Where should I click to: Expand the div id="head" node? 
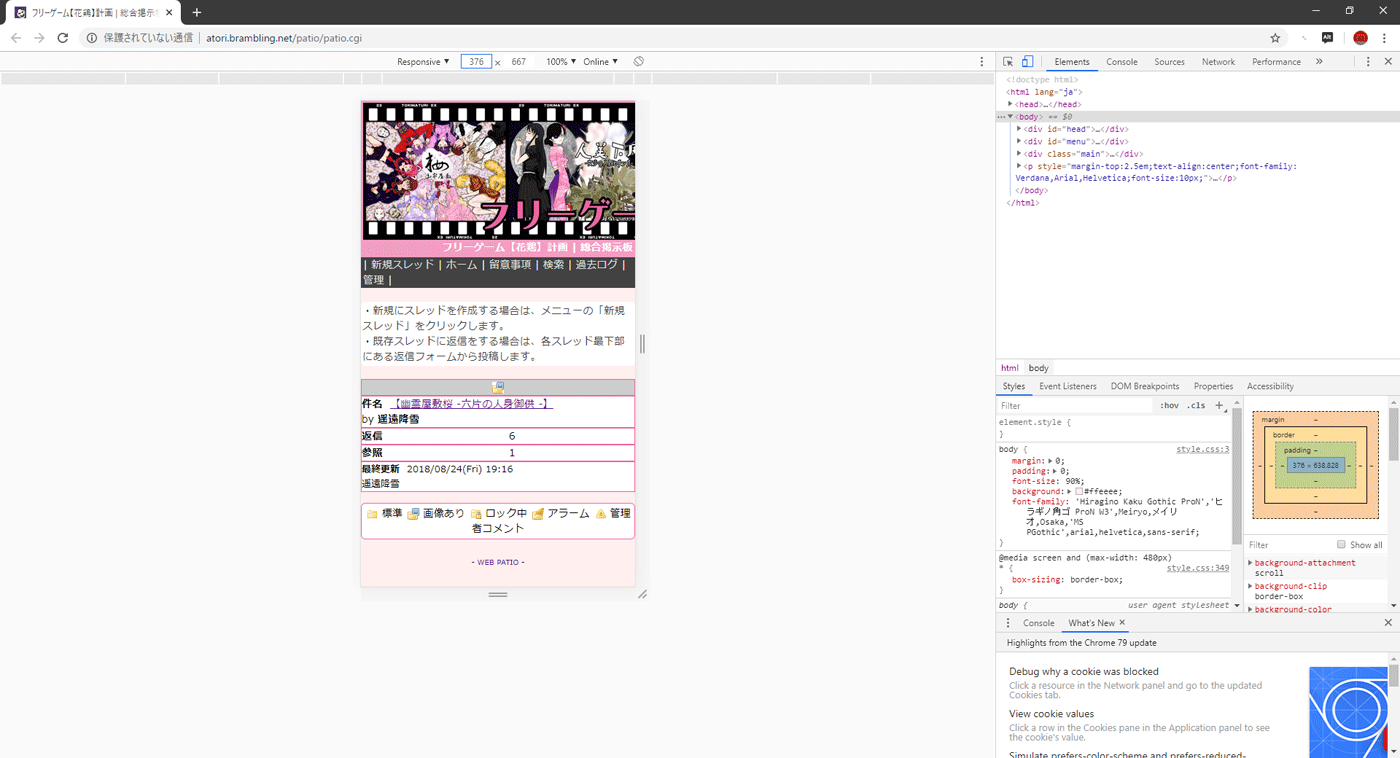1019,129
